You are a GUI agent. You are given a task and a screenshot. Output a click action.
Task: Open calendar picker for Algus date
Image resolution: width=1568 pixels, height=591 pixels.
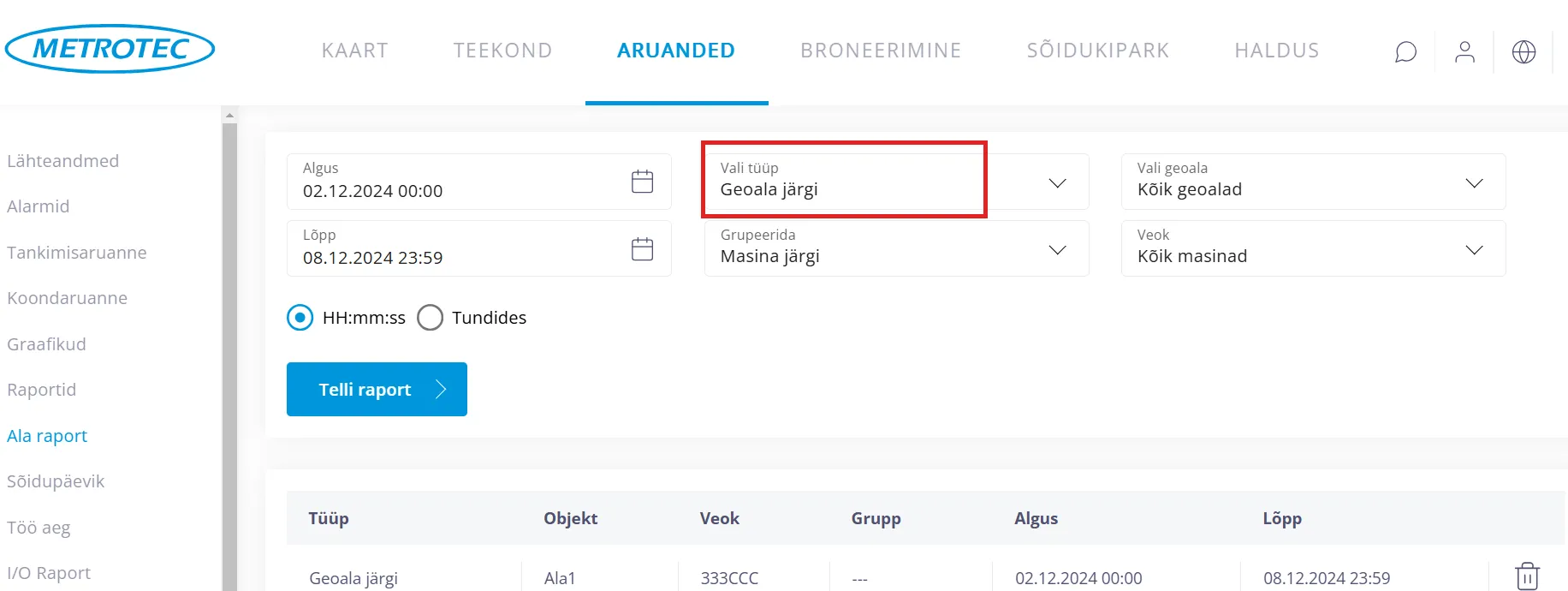[x=642, y=182]
